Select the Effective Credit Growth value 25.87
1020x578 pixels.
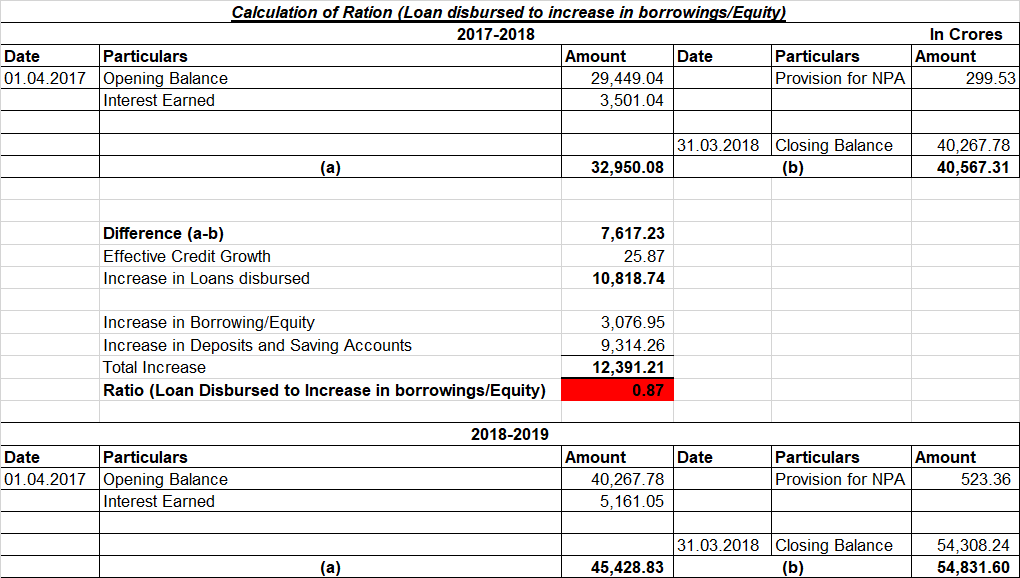pyautogui.click(x=618, y=256)
